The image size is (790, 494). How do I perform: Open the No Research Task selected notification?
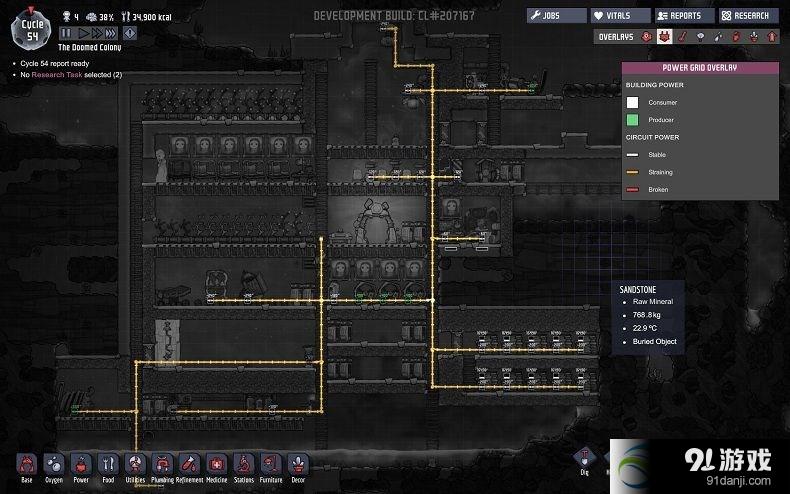71,75
